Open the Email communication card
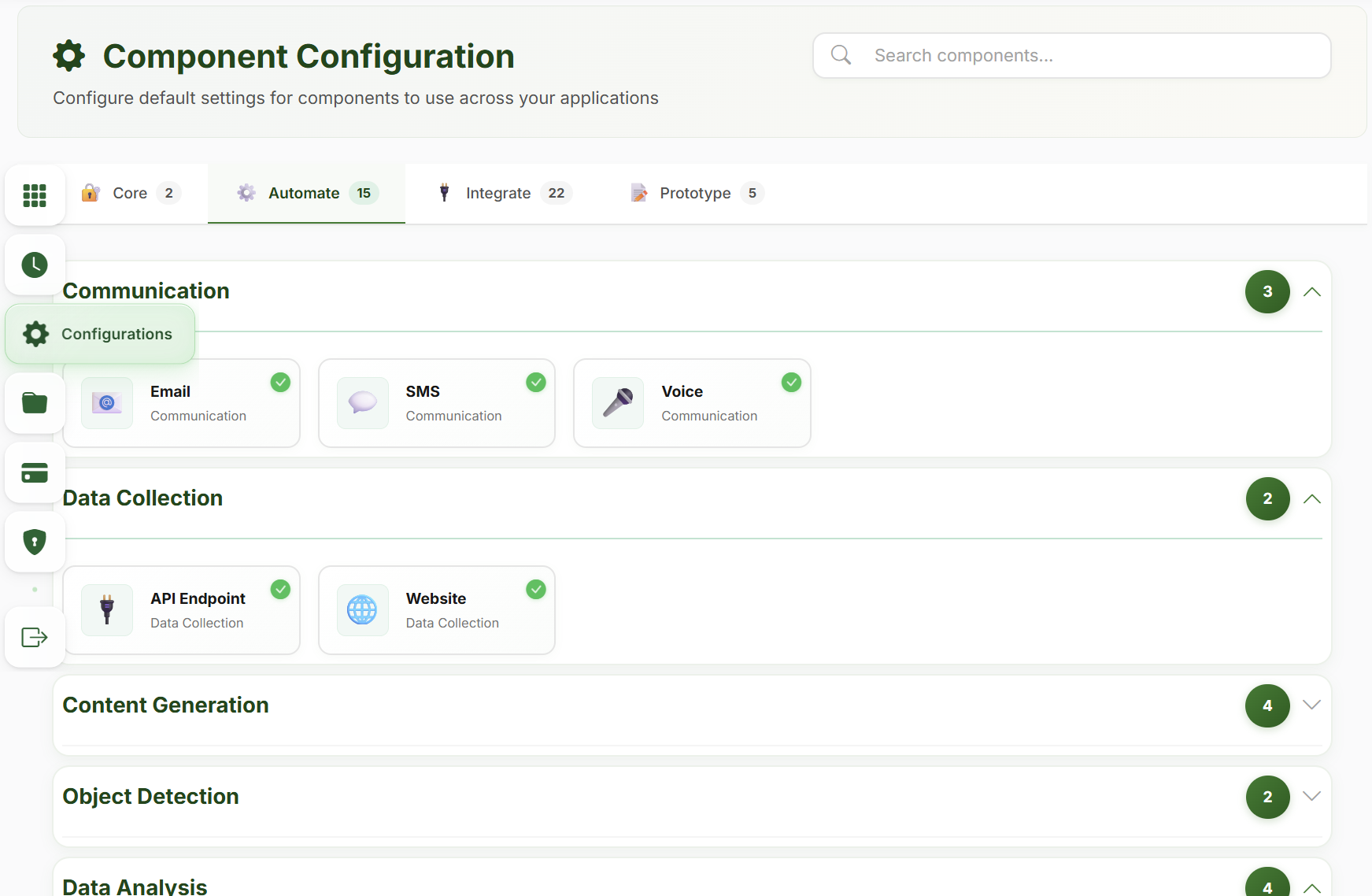Image resolution: width=1372 pixels, height=896 pixels. coord(182,403)
